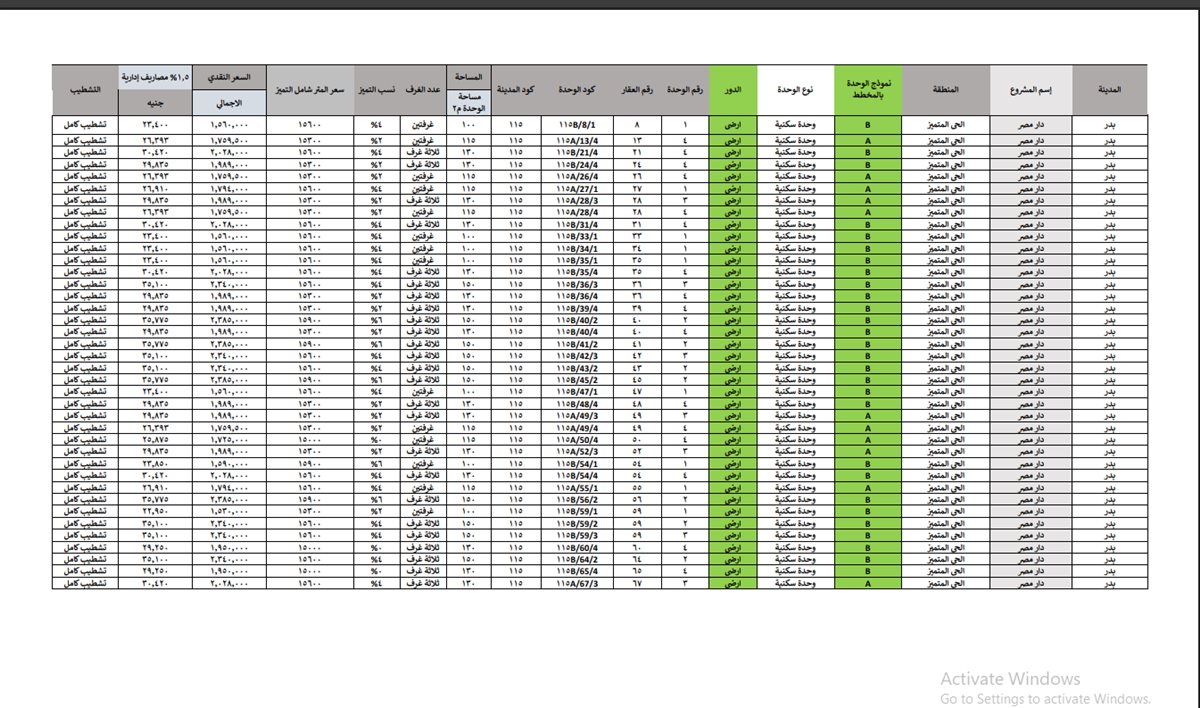The width and height of the screenshot is (1200, 708).
Task: Click the المنطقة header cell
Action: [945, 90]
